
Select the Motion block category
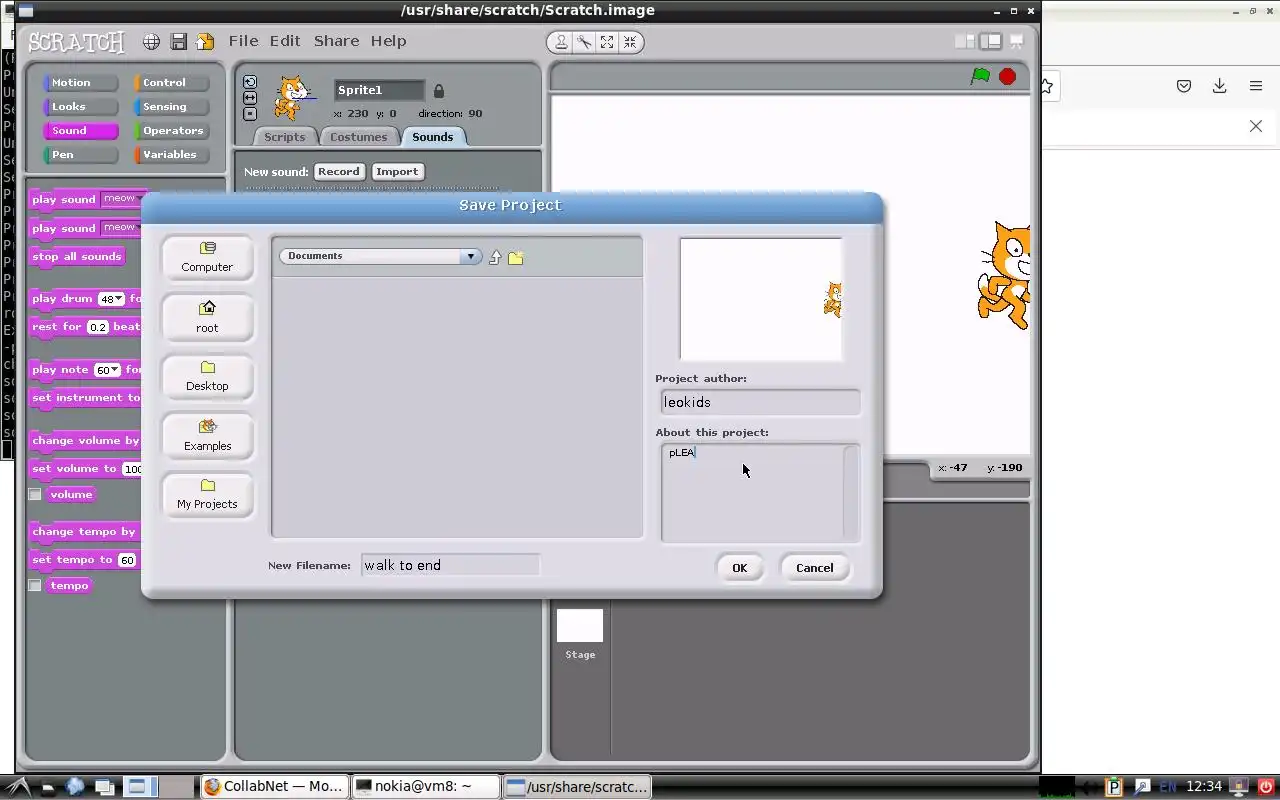pyautogui.click(x=79, y=83)
